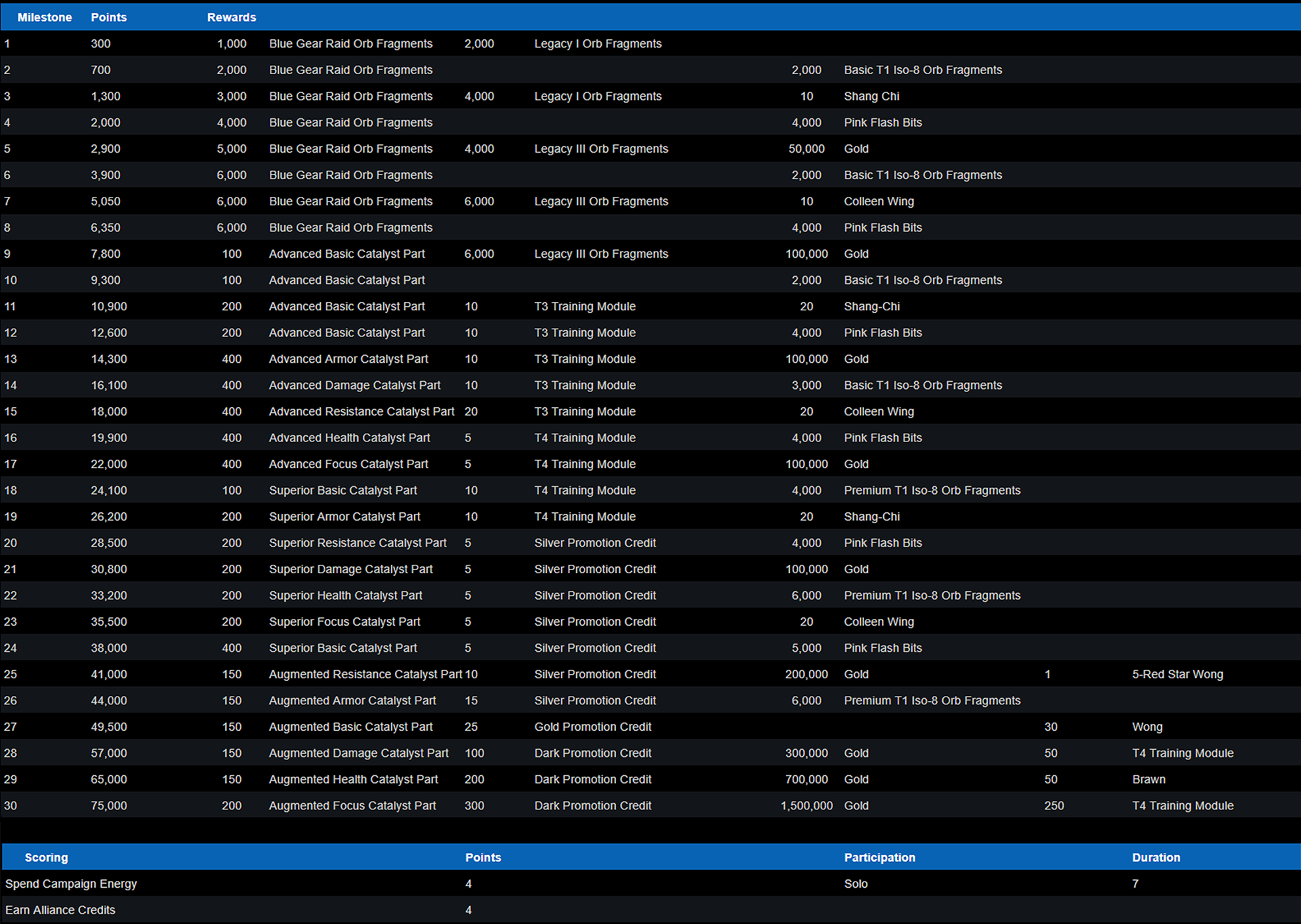Select the 38,000 points cell
The height and width of the screenshot is (924, 1301).
click(x=109, y=648)
